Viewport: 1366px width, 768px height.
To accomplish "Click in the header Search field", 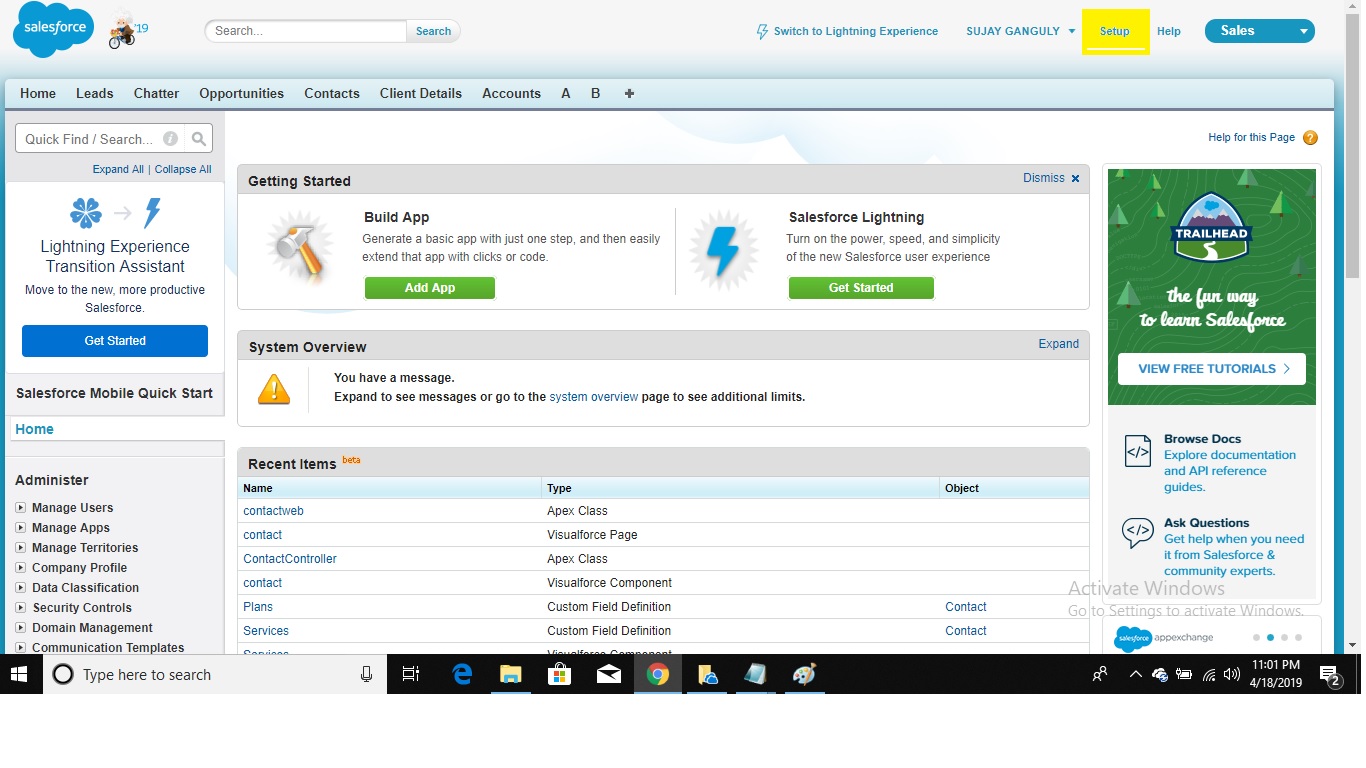I will pyautogui.click(x=306, y=31).
